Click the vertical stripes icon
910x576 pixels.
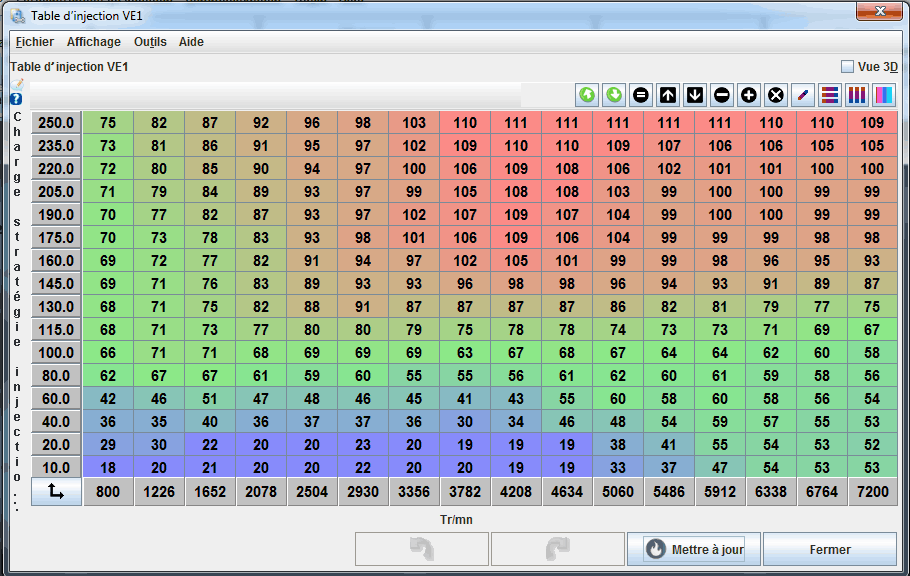[857, 95]
